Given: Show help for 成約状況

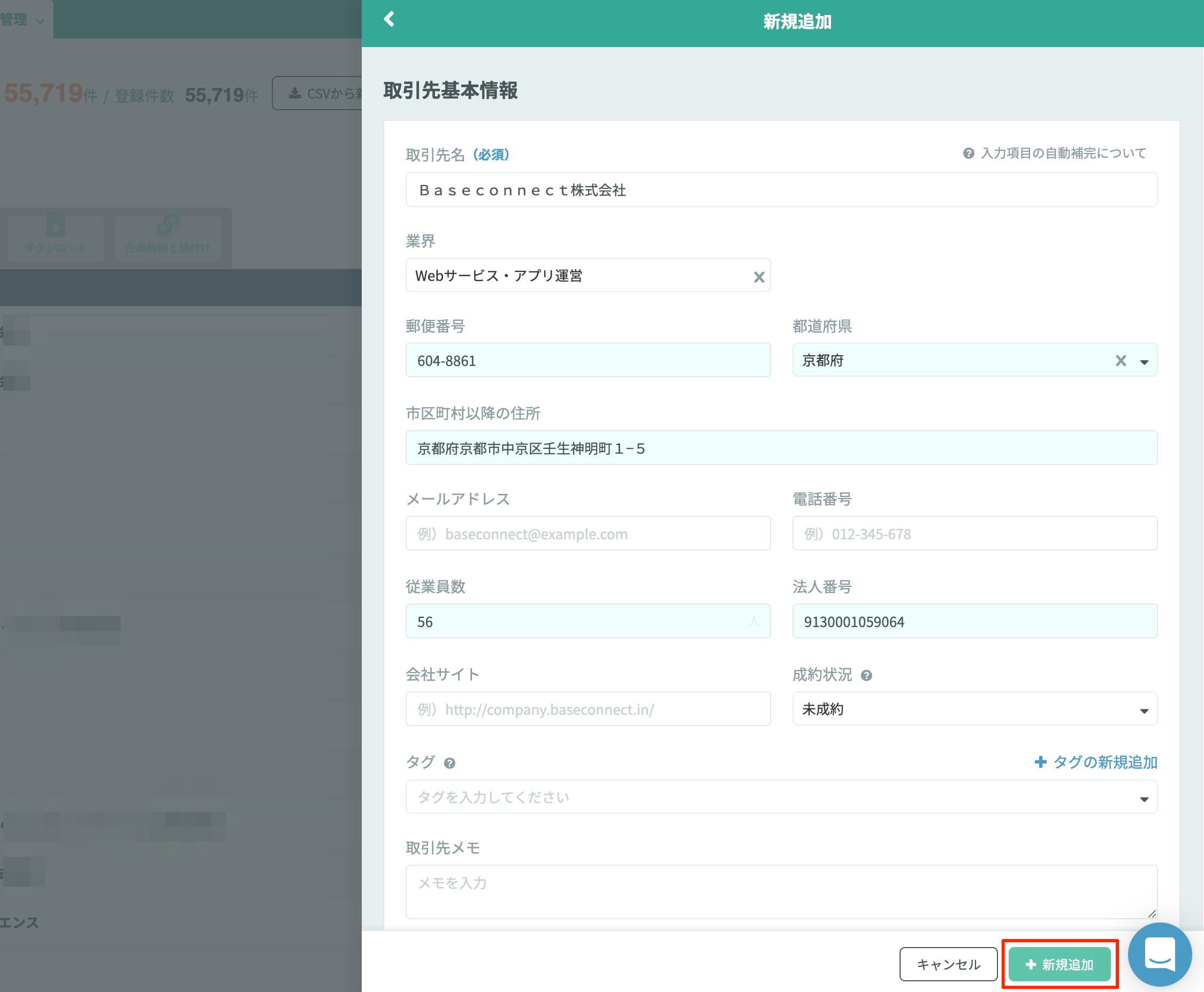Looking at the screenshot, I should coord(866,675).
